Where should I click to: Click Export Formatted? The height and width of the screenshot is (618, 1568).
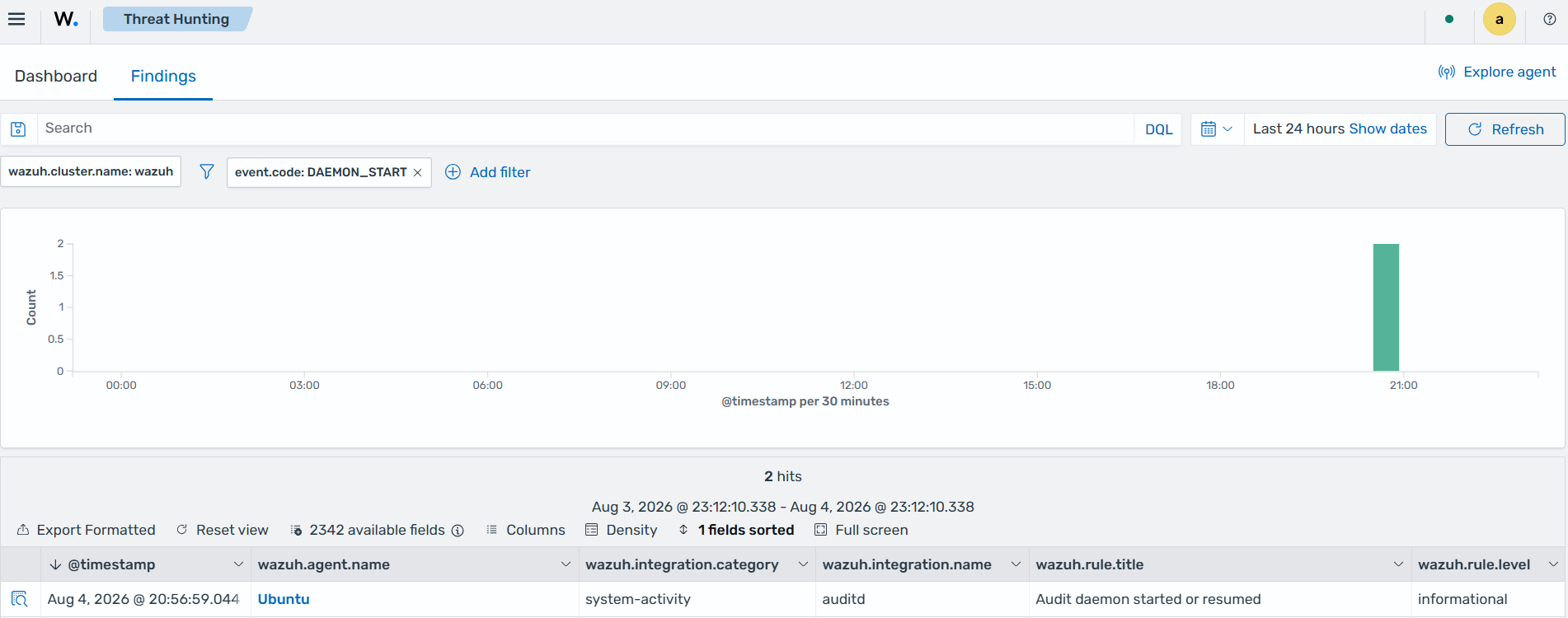(87, 530)
